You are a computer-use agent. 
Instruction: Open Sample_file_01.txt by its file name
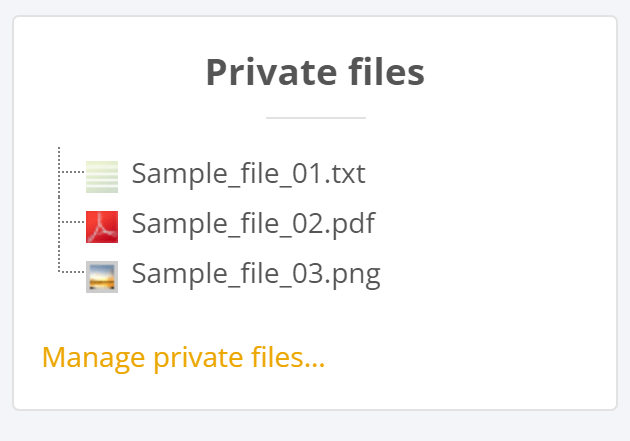click(x=248, y=175)
